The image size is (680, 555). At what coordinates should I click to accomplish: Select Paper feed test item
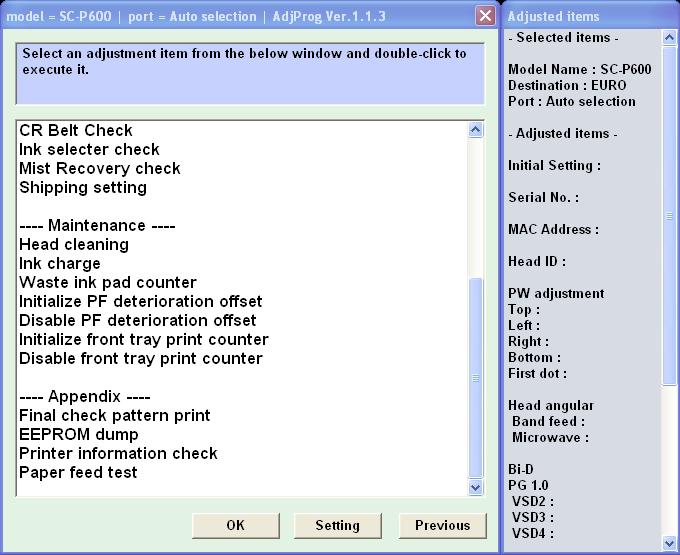point(78,473)
